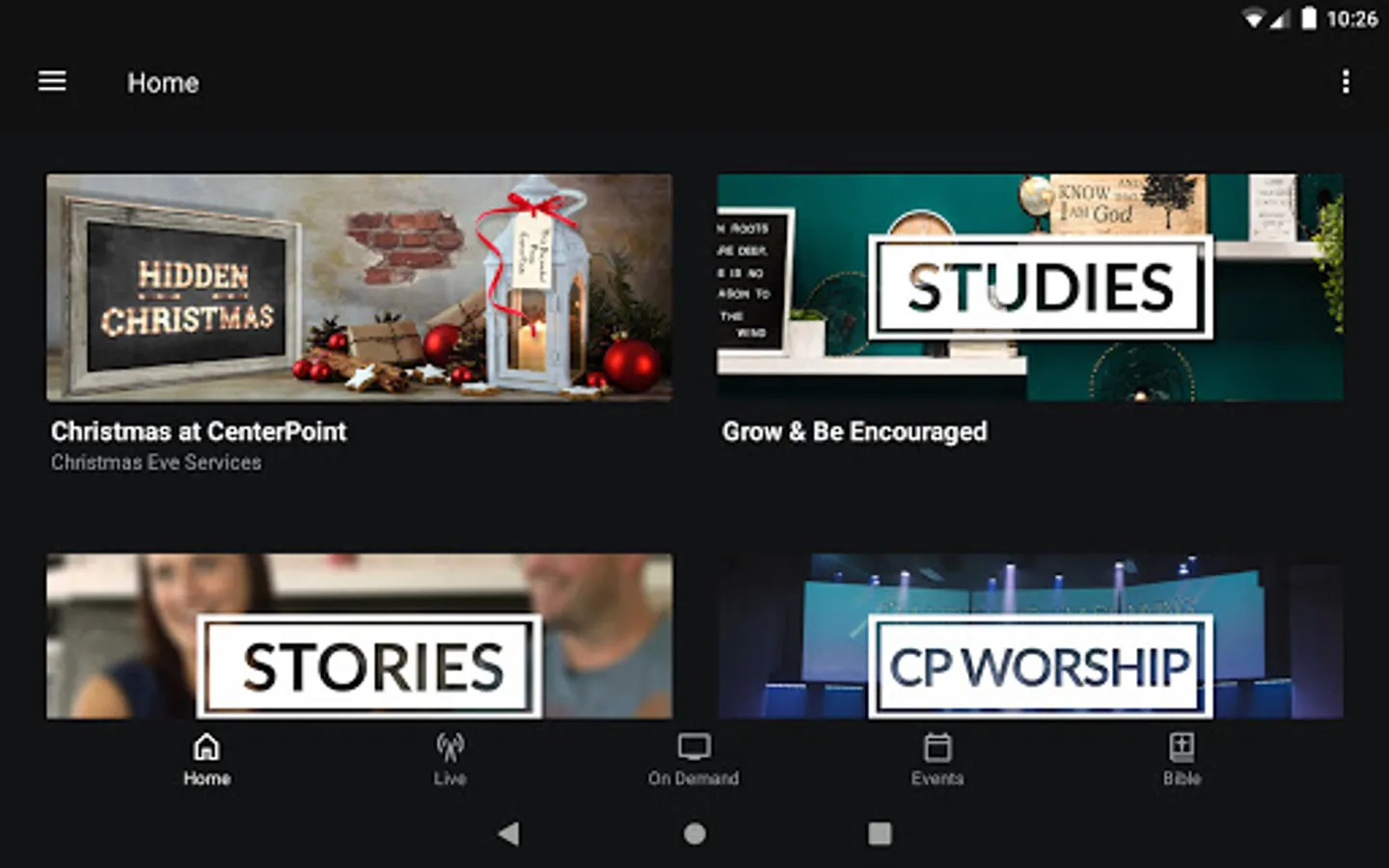Tap the Android back triangle button
Image resolution: width=1389 pixels, height=868 pixels.
click(x=508, y=833)
